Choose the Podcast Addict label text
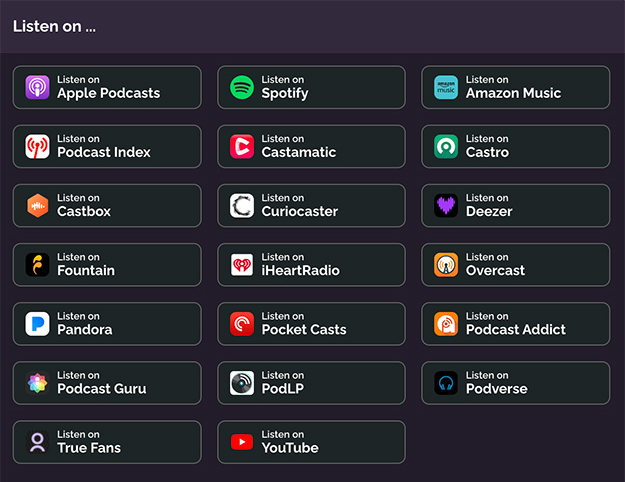Screen dimensions: 625x482 point(516,329)
